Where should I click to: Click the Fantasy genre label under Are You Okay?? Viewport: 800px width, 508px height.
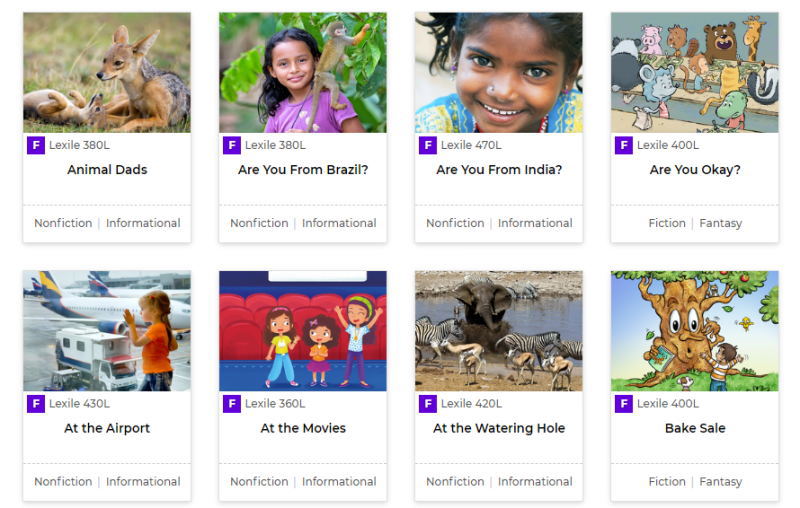[x=720, y=223]
